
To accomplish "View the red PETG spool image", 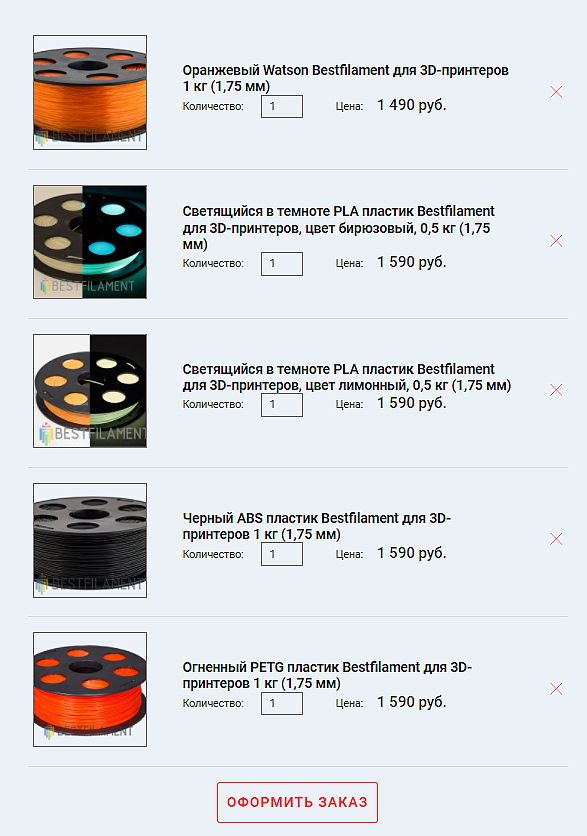I will [90, 689].
